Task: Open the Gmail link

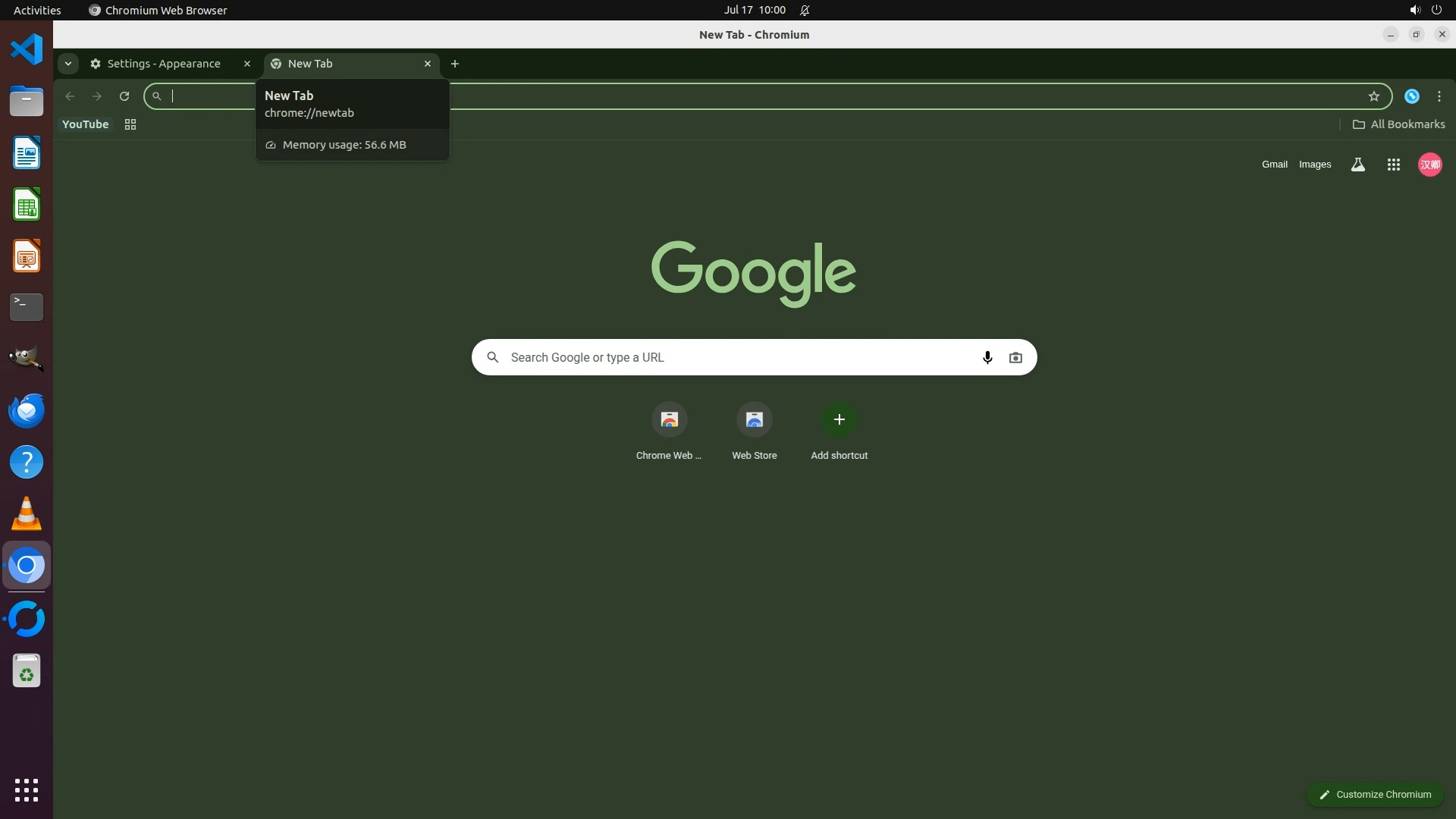Action: click(x=1274, y=165)
